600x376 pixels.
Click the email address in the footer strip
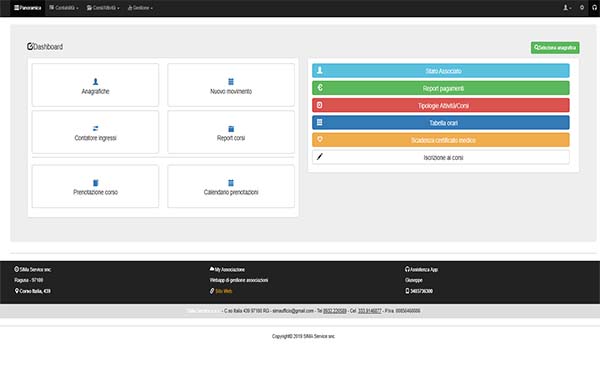tap(293, 311)
